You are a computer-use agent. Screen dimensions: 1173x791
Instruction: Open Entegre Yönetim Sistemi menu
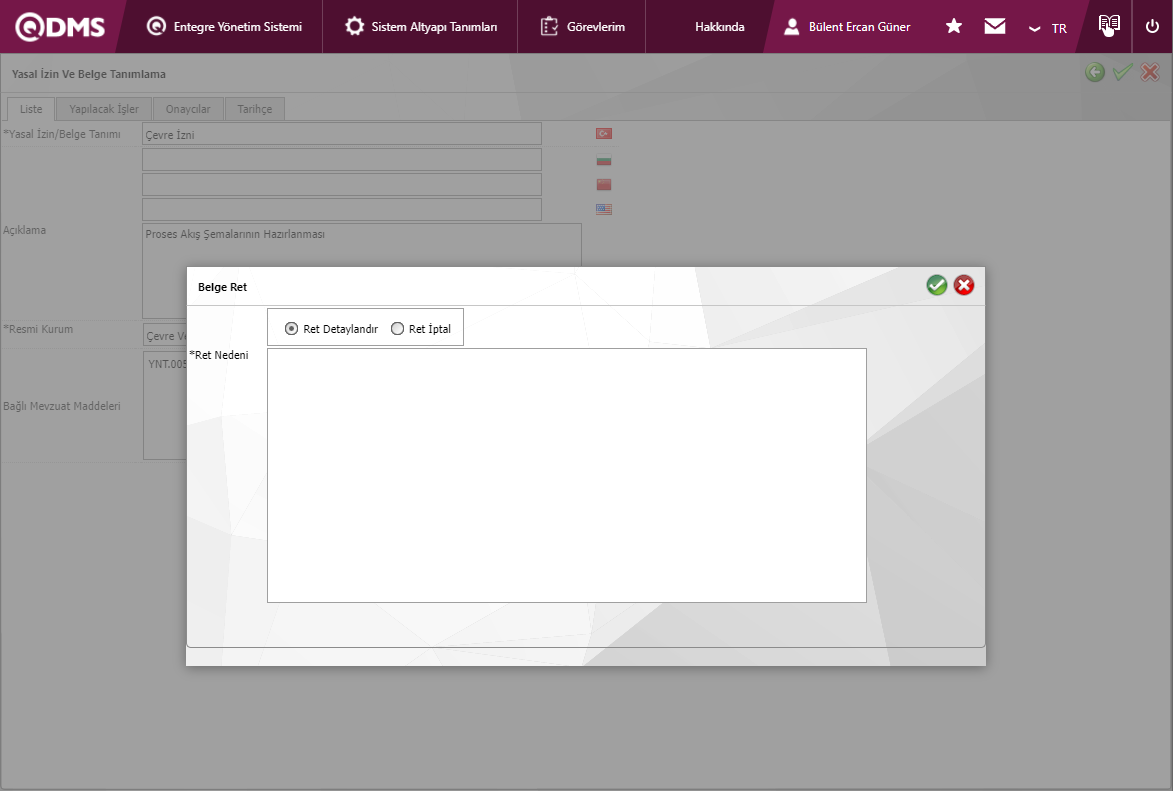coord(224,27)
